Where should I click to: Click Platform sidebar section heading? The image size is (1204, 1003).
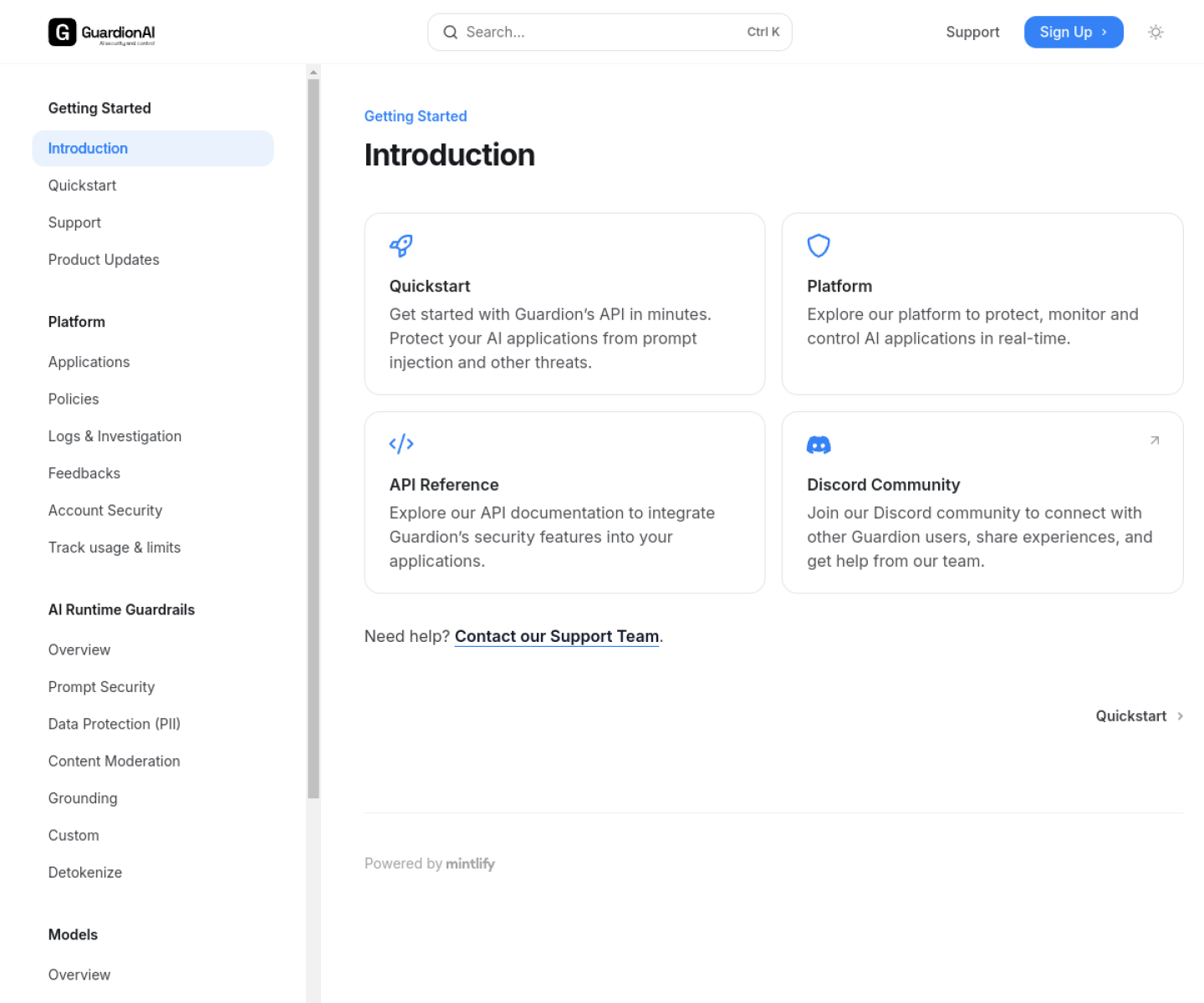77,322
